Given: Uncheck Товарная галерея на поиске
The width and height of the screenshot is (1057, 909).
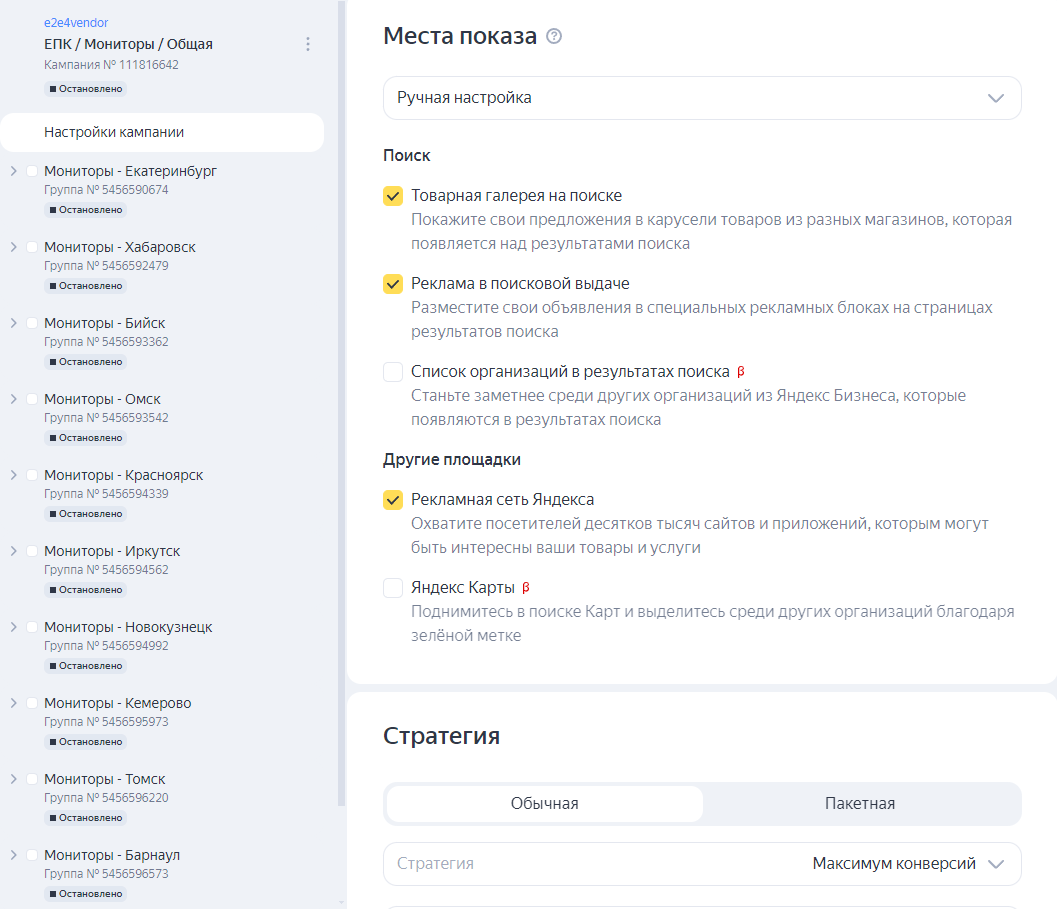Looking at the screenshot, I should (x=393, y=196).
